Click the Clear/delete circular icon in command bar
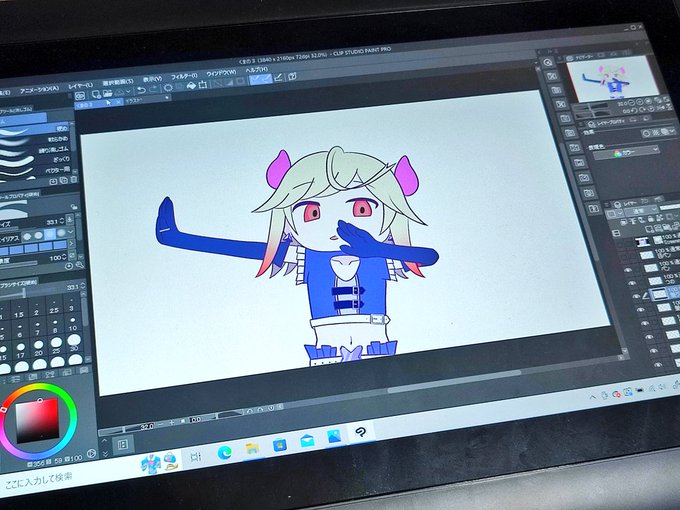Image resolution: width=680 pixels, height=510 pixels. click(168, 88)
